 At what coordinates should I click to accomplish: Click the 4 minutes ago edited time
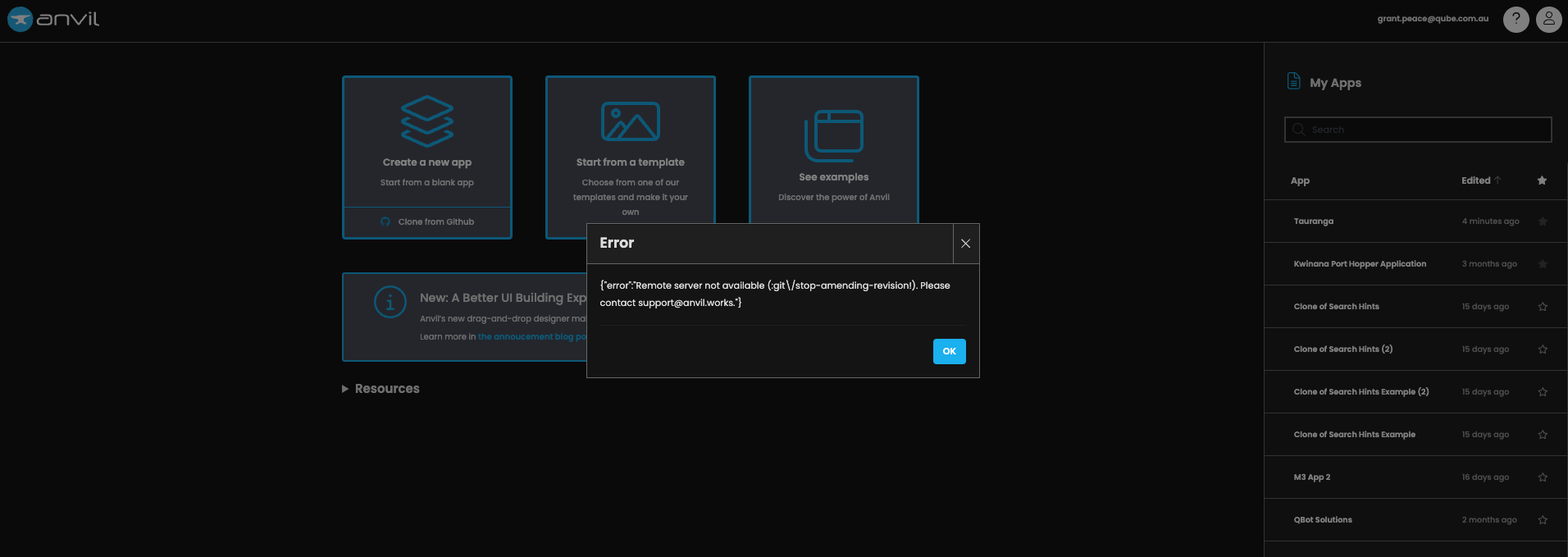pos(1490,221)
